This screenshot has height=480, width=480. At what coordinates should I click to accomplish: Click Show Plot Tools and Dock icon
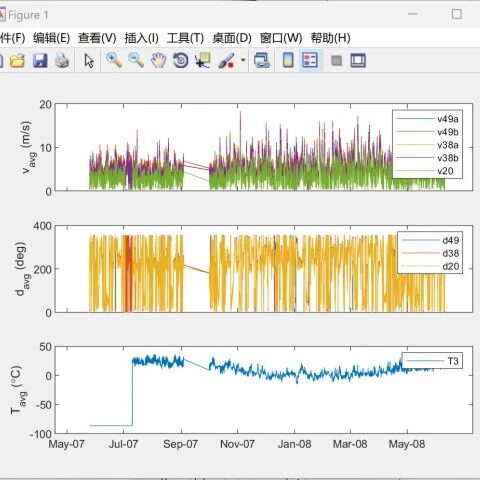tap(358, 61)
